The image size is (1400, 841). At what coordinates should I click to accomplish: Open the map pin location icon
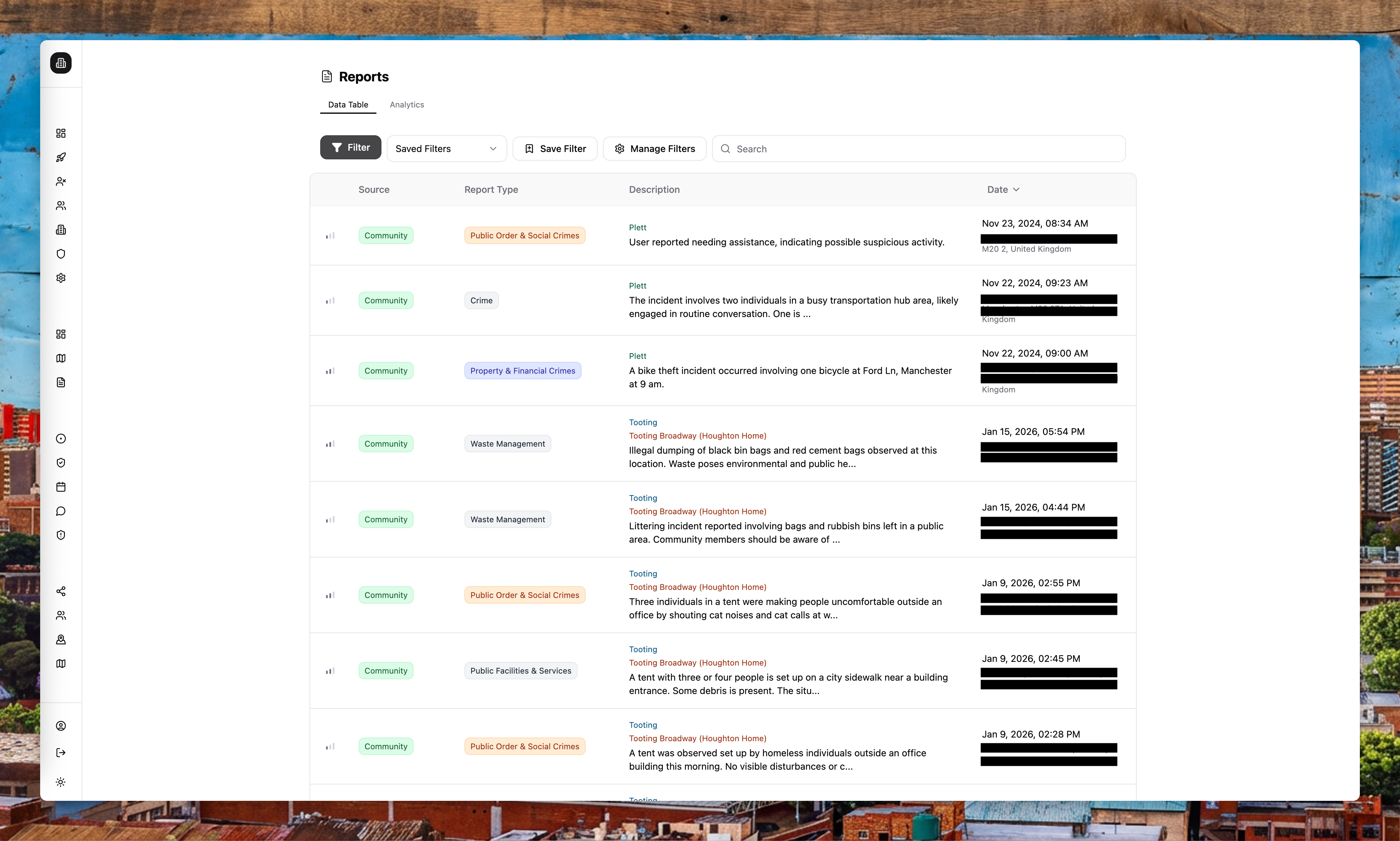tap(61, 639)
